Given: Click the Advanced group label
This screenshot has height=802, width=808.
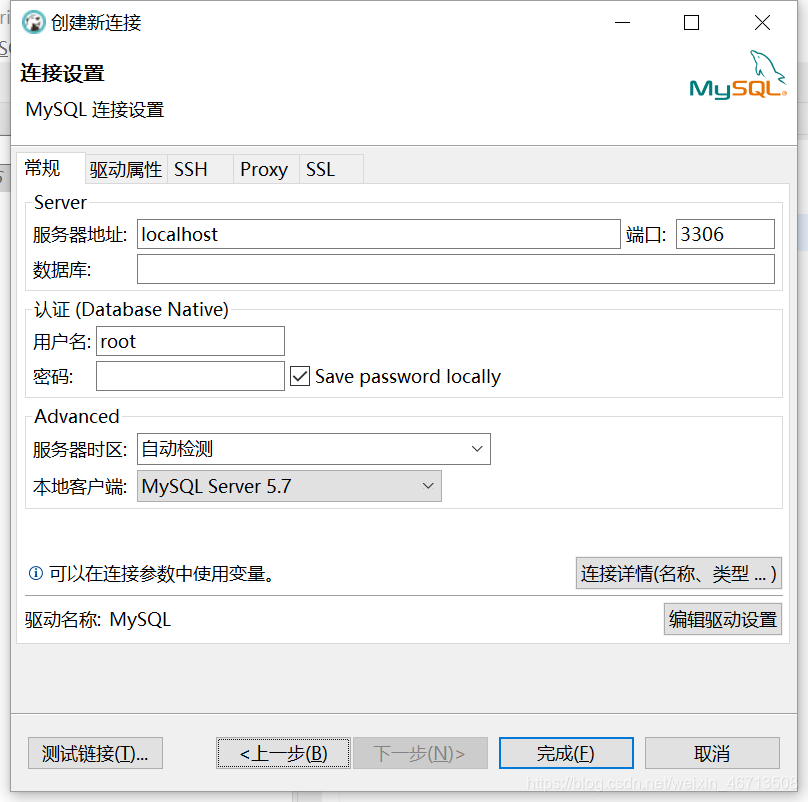Looking at the screenshot, I should point(77,416).
